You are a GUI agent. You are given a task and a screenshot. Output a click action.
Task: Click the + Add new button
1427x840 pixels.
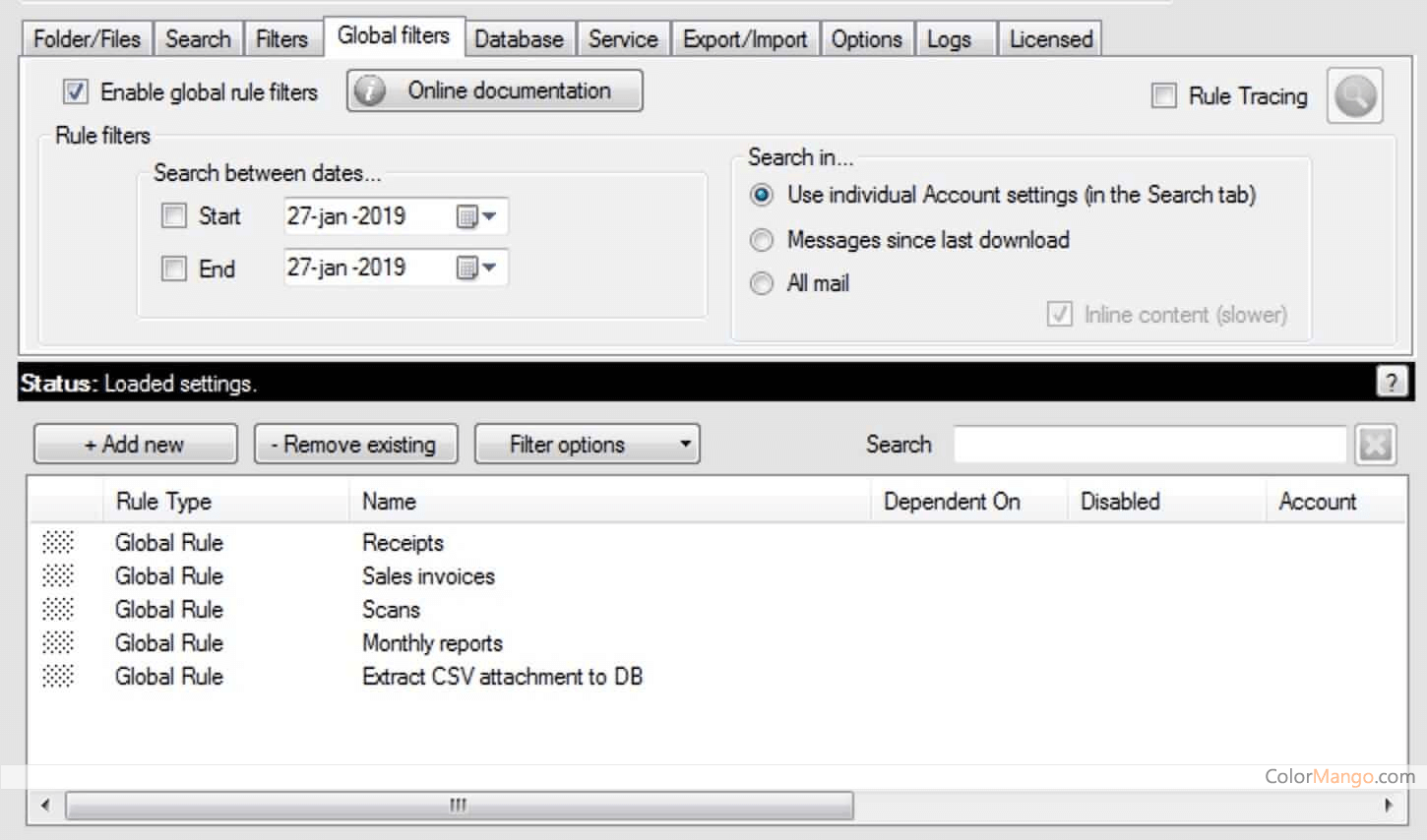coord(135,444)
